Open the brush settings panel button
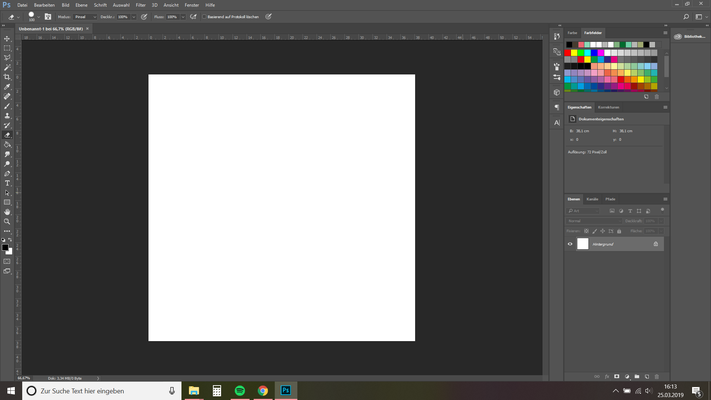The width and height of the screenshot is (711, 400). tap(48, 17)
